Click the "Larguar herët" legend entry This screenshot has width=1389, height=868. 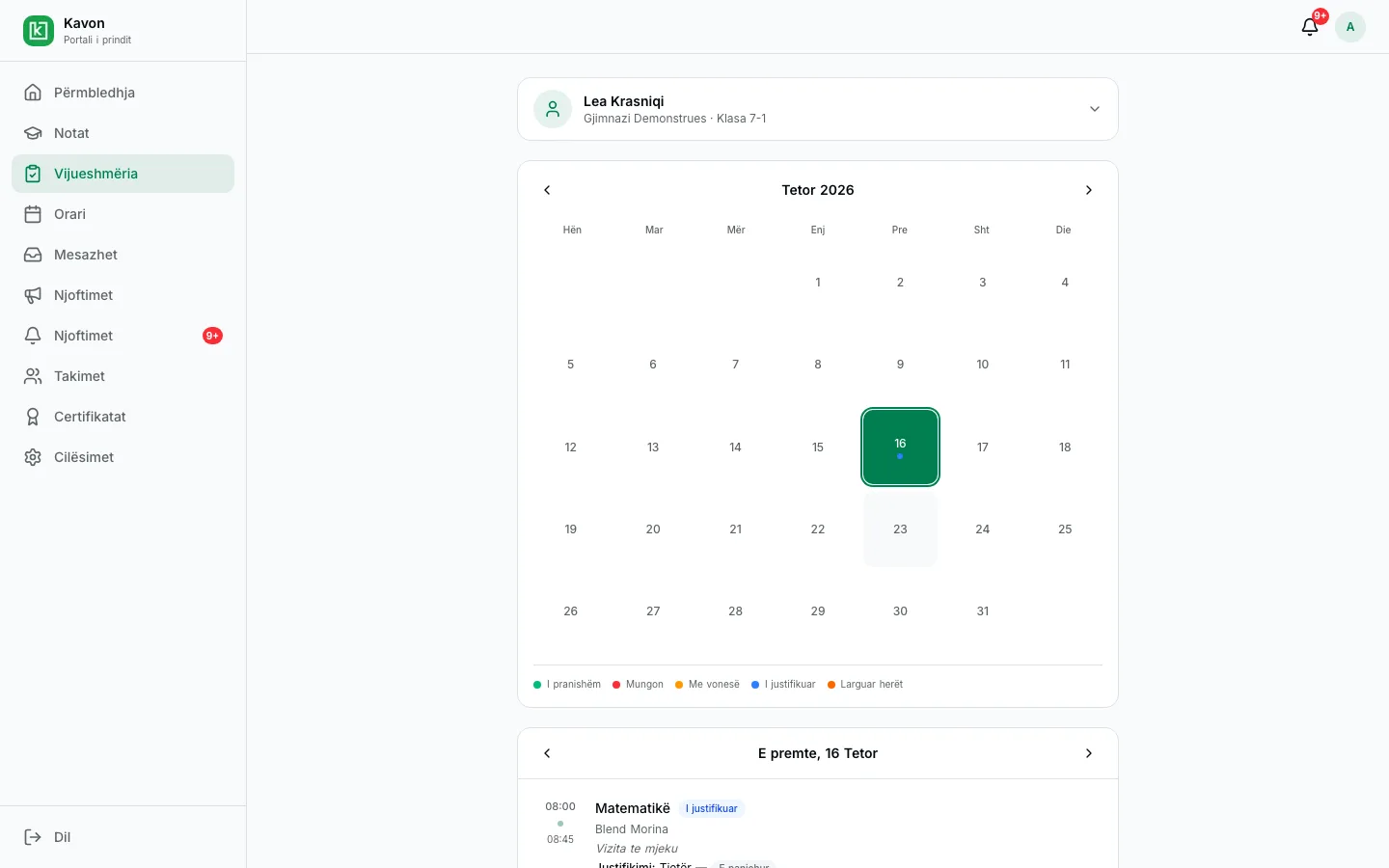[865, 685]
